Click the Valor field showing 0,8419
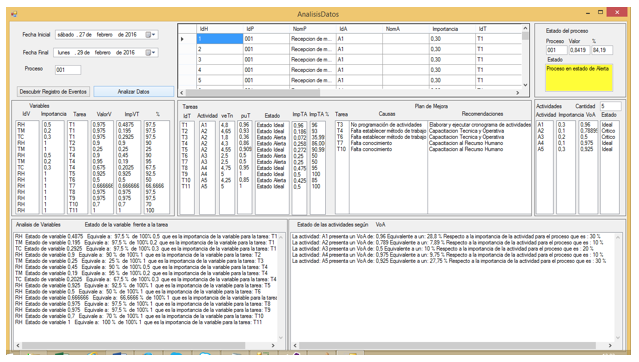The width and height of the screenshot is (639, 362). click(579, 50)
